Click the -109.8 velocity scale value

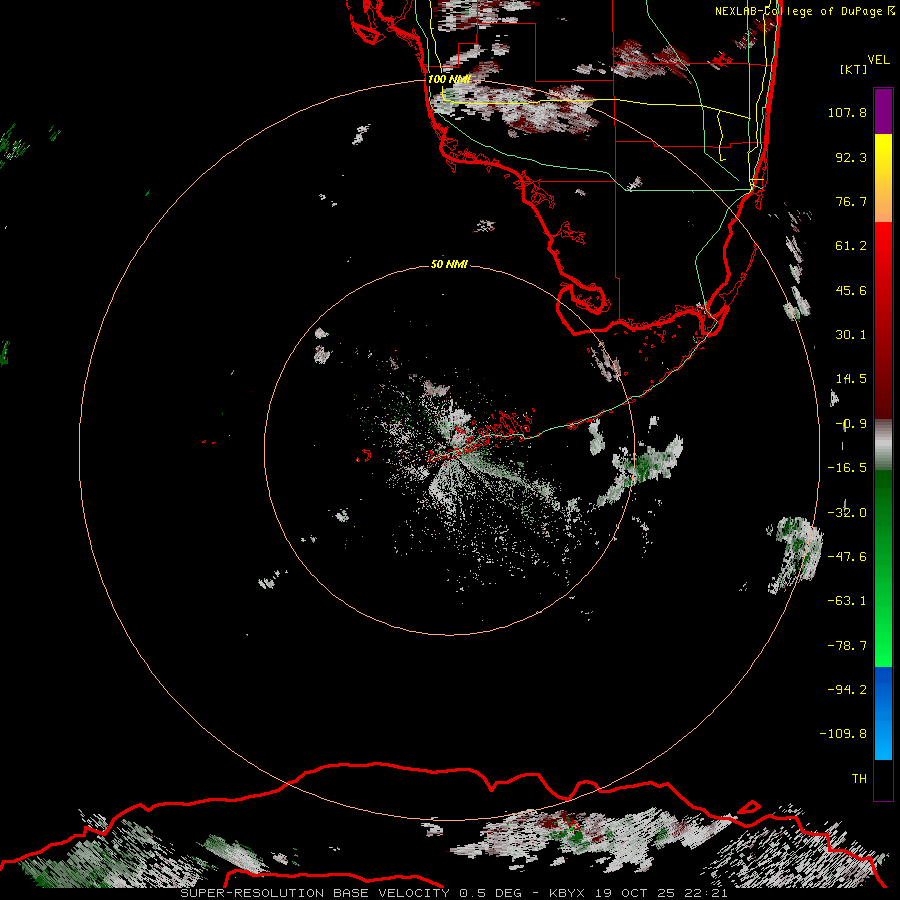tap(843, 734)
